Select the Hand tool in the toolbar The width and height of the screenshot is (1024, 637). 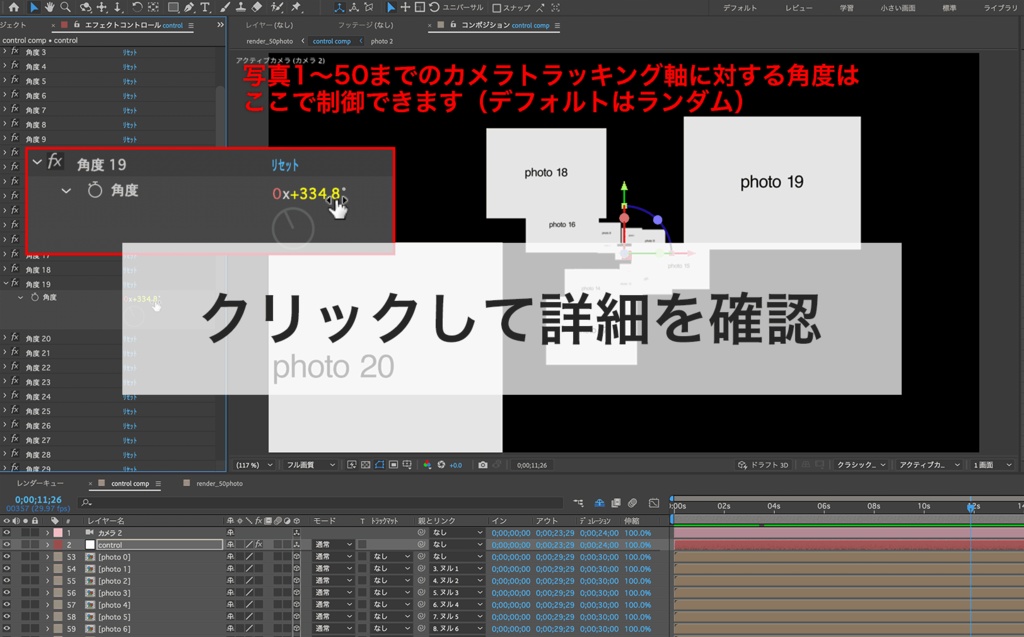pyautogui.click(x=49, y=8)
